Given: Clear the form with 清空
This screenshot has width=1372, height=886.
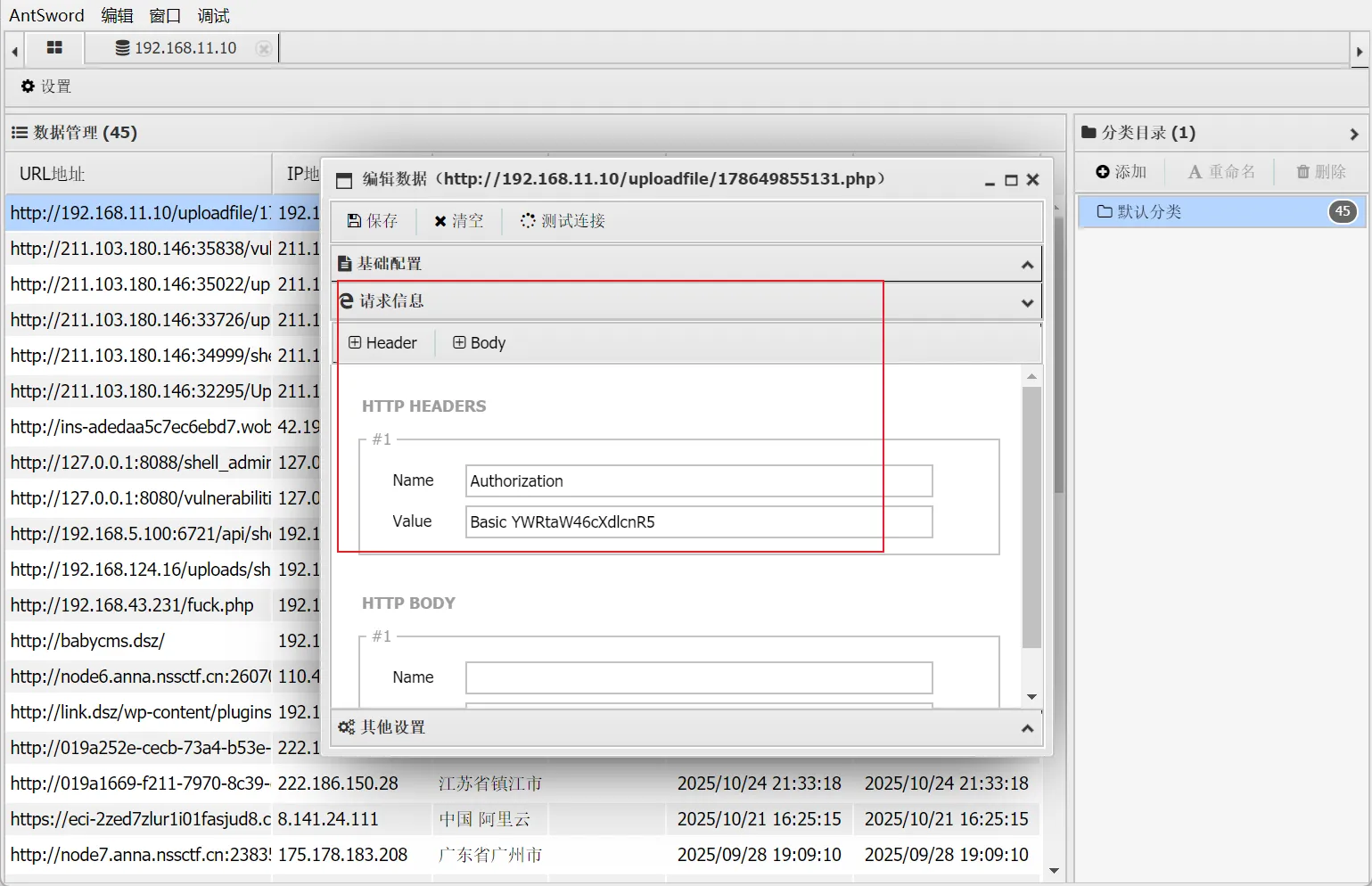Looking at the screenshot, I should (x=458, y=221).
